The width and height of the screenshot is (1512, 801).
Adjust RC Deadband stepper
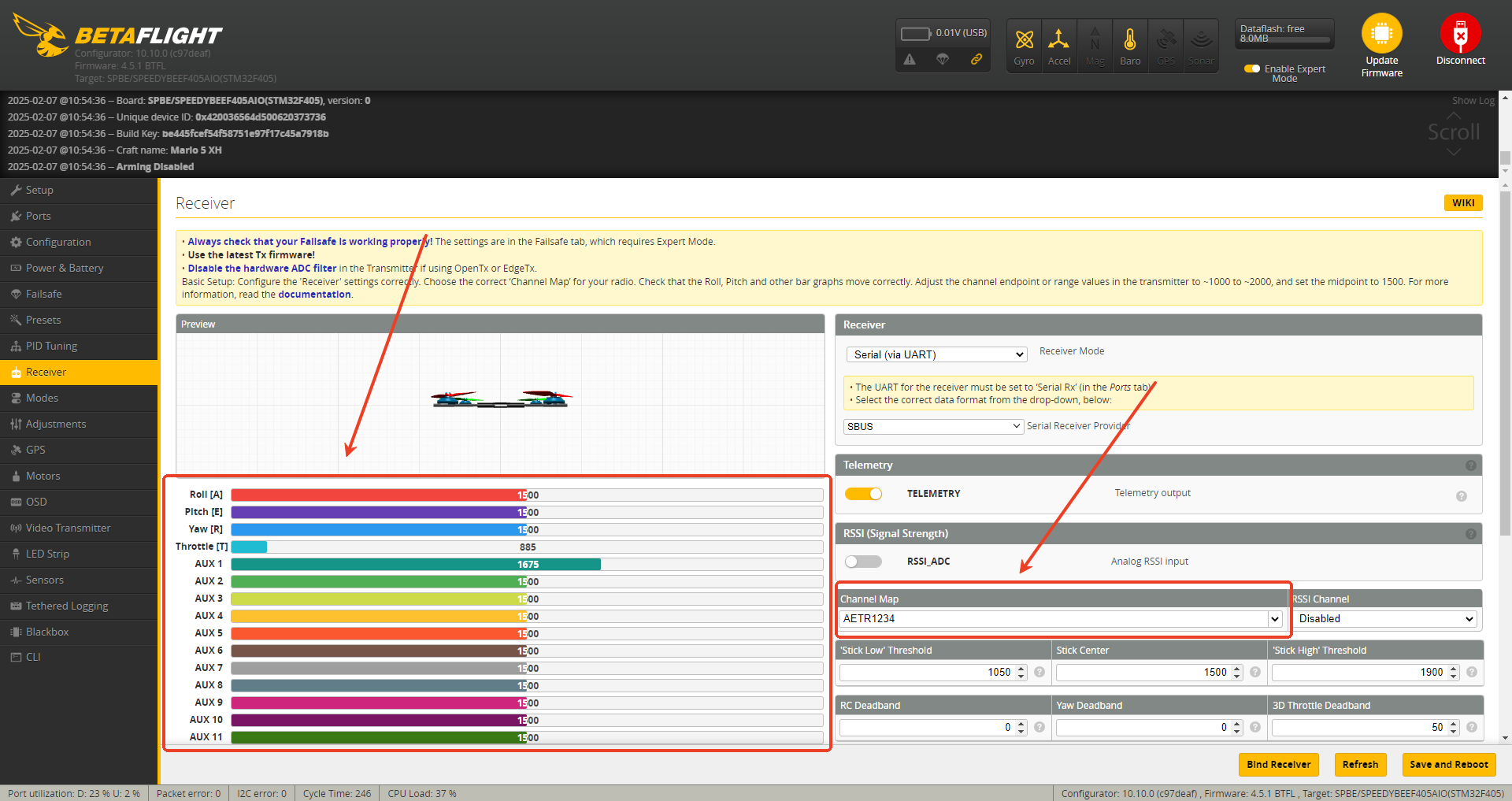[x=1021, y=727]
